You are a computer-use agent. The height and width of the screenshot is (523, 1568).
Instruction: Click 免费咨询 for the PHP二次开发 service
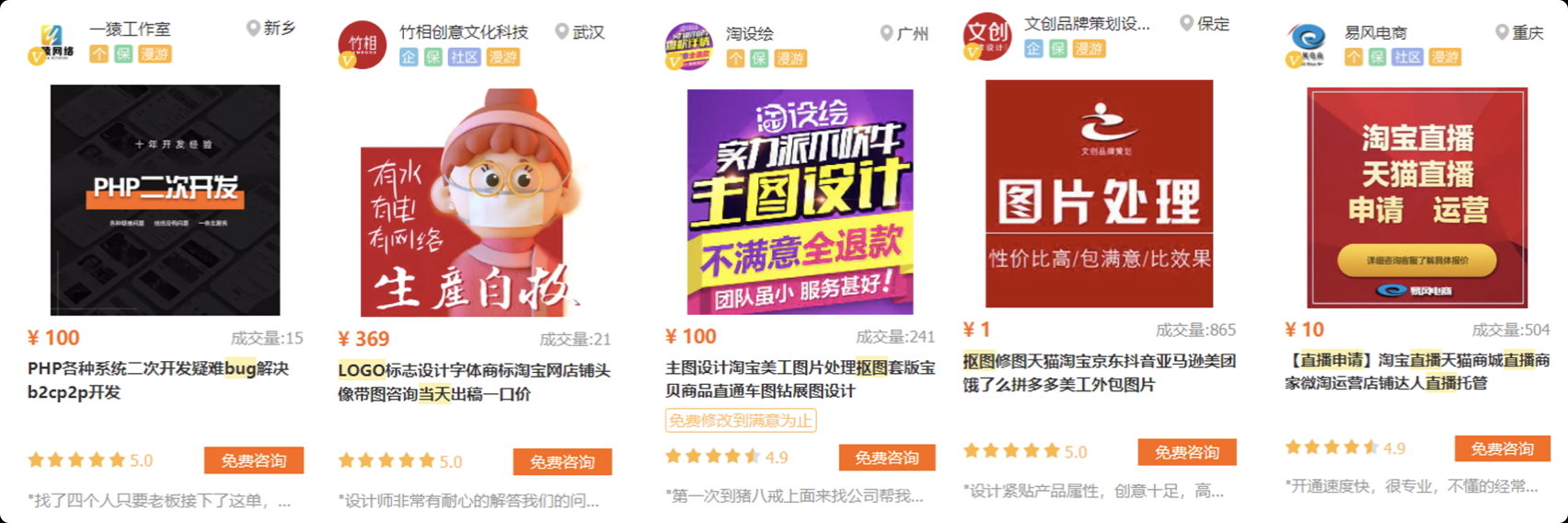point(254,460)
